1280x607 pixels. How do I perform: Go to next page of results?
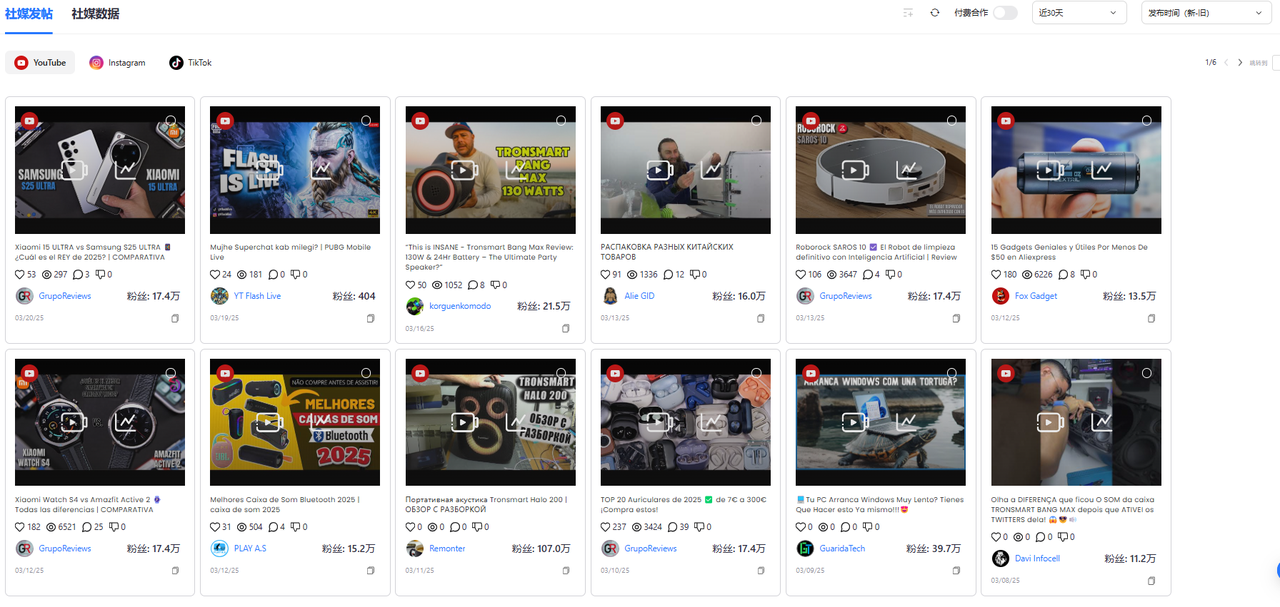click(x=1240, y=63)
